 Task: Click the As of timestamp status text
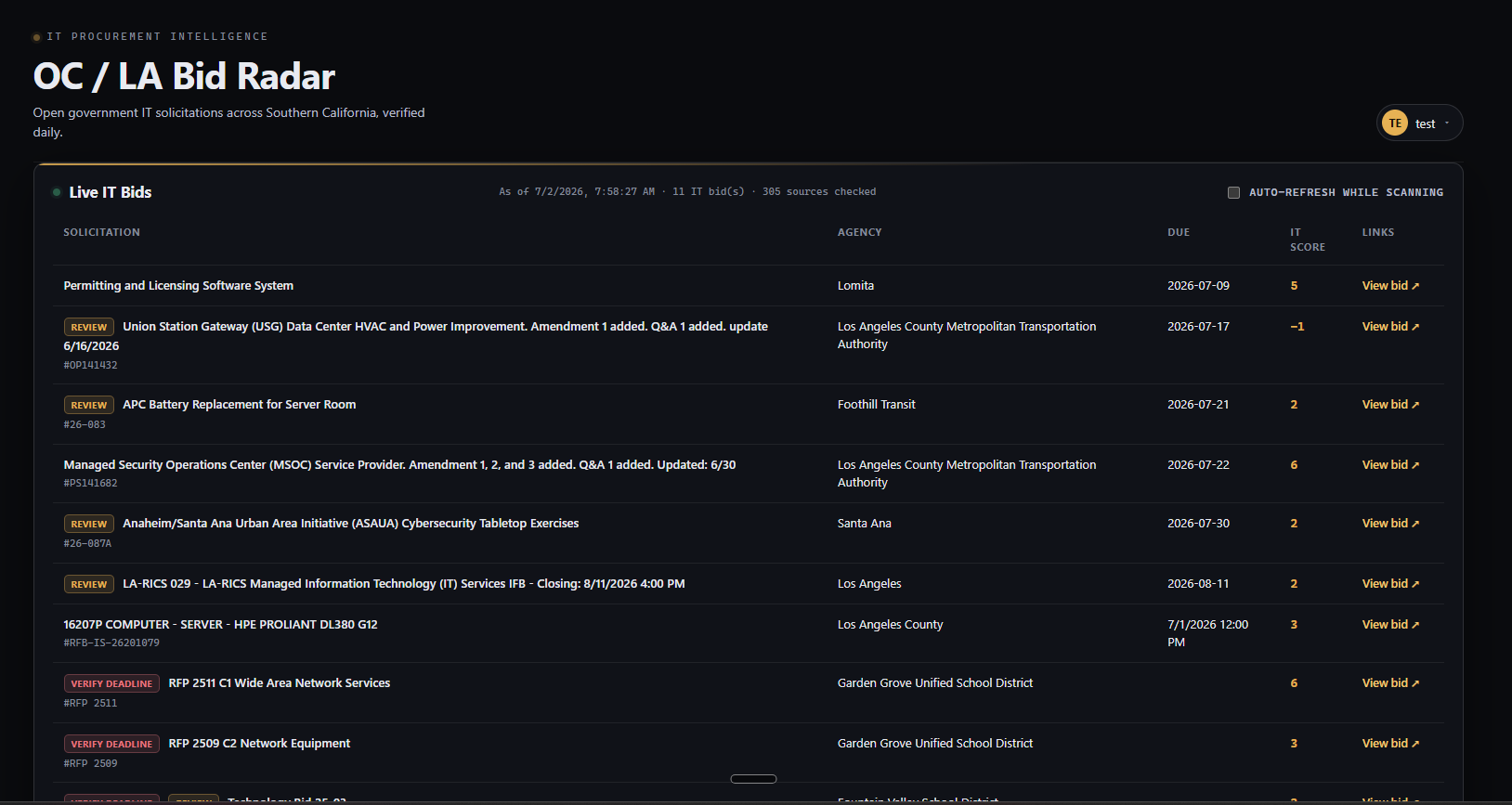[x=687, y=192]
